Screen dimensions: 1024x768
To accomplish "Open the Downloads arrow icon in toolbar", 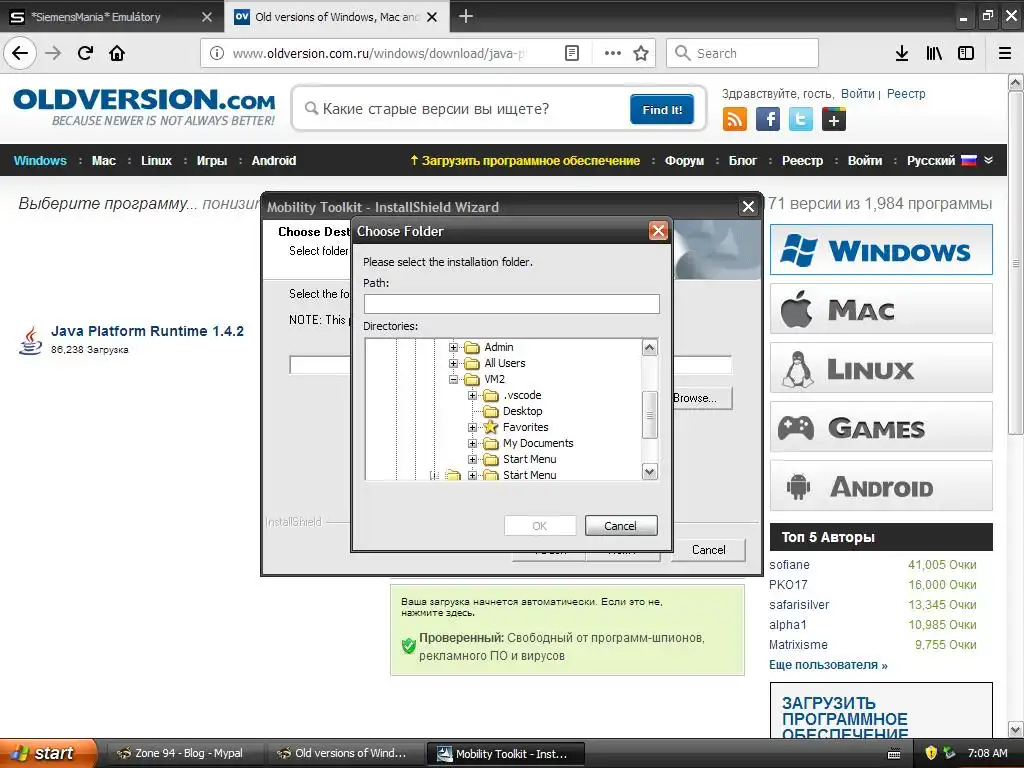I will pyautogui.click(x=902, y=54).
